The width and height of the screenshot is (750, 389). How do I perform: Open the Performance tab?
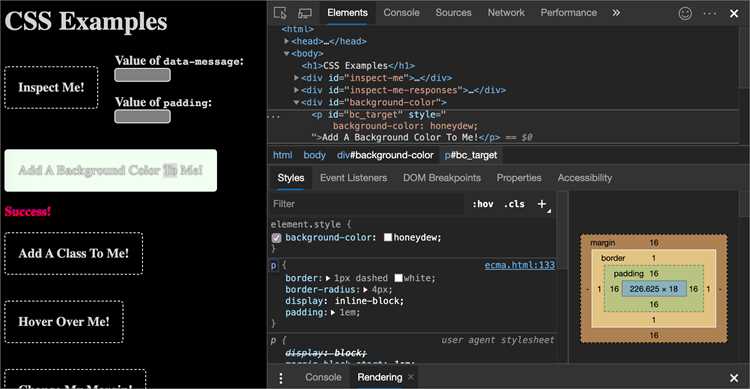[569, 13]
